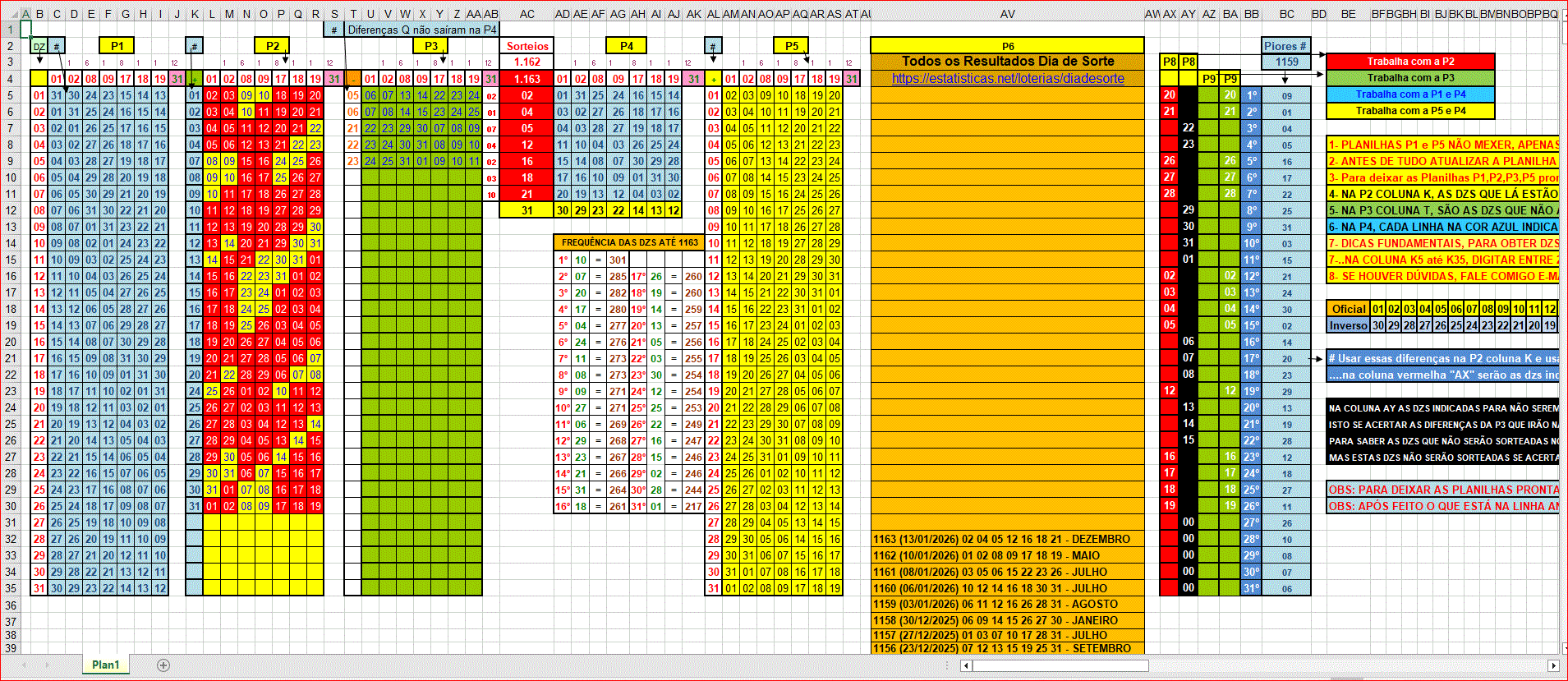Select the 1163 (13/01/2026) result row
The image size is (1568, 681).
(1007, 539)
